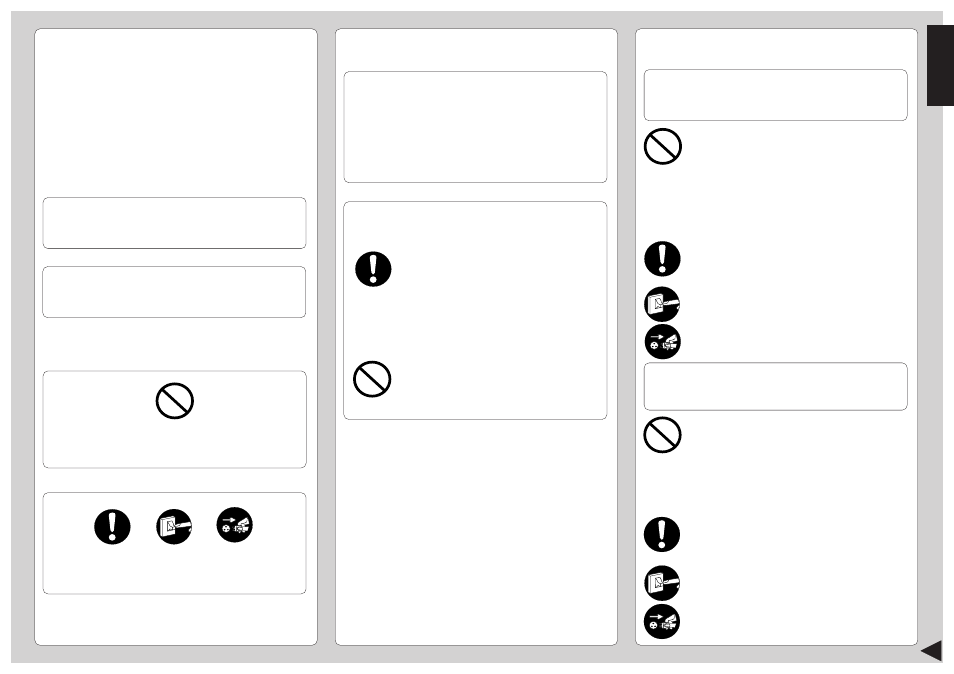Click the empty box at the top of the right panel
This screenshot has width=954, height=674.
click(776, 95)
